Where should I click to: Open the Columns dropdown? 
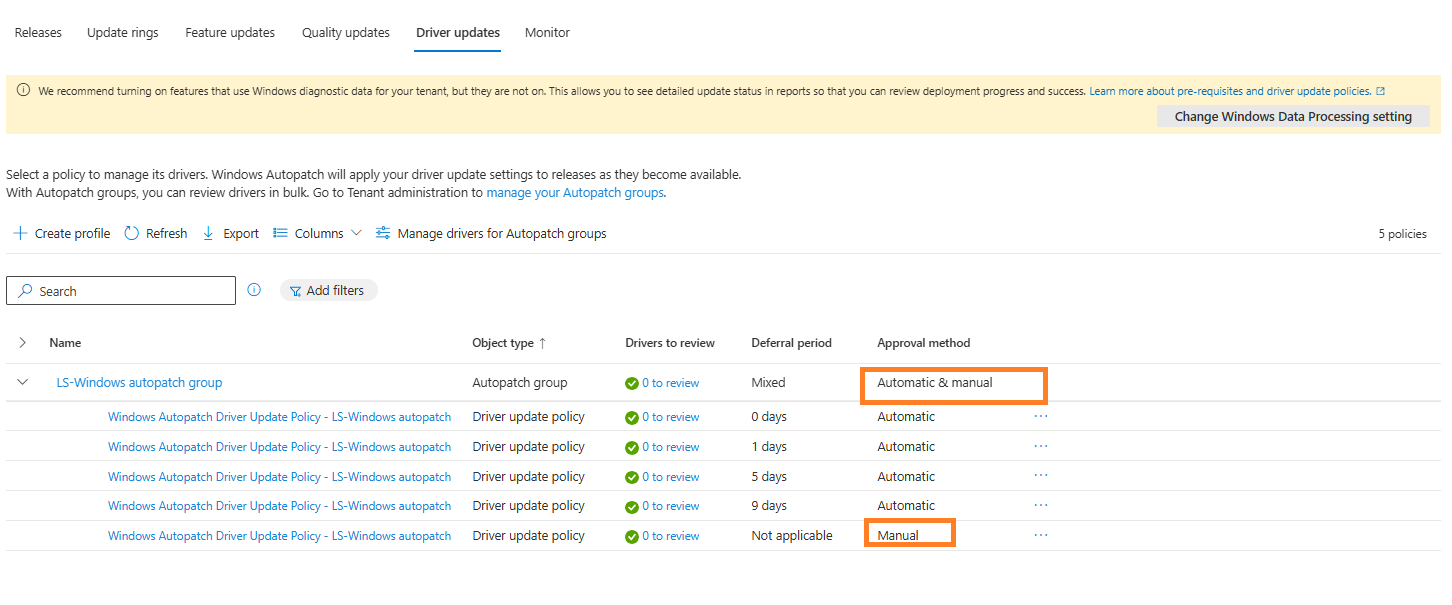pos(317,233)
